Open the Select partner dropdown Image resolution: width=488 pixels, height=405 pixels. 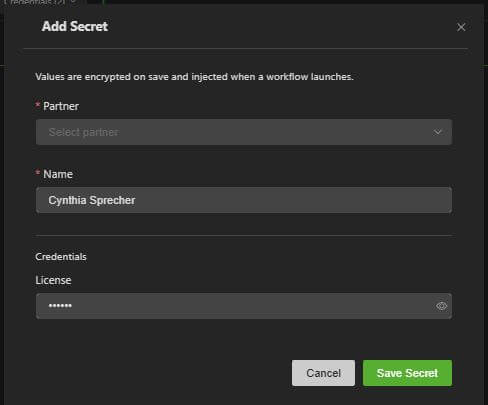pos(244,132)
